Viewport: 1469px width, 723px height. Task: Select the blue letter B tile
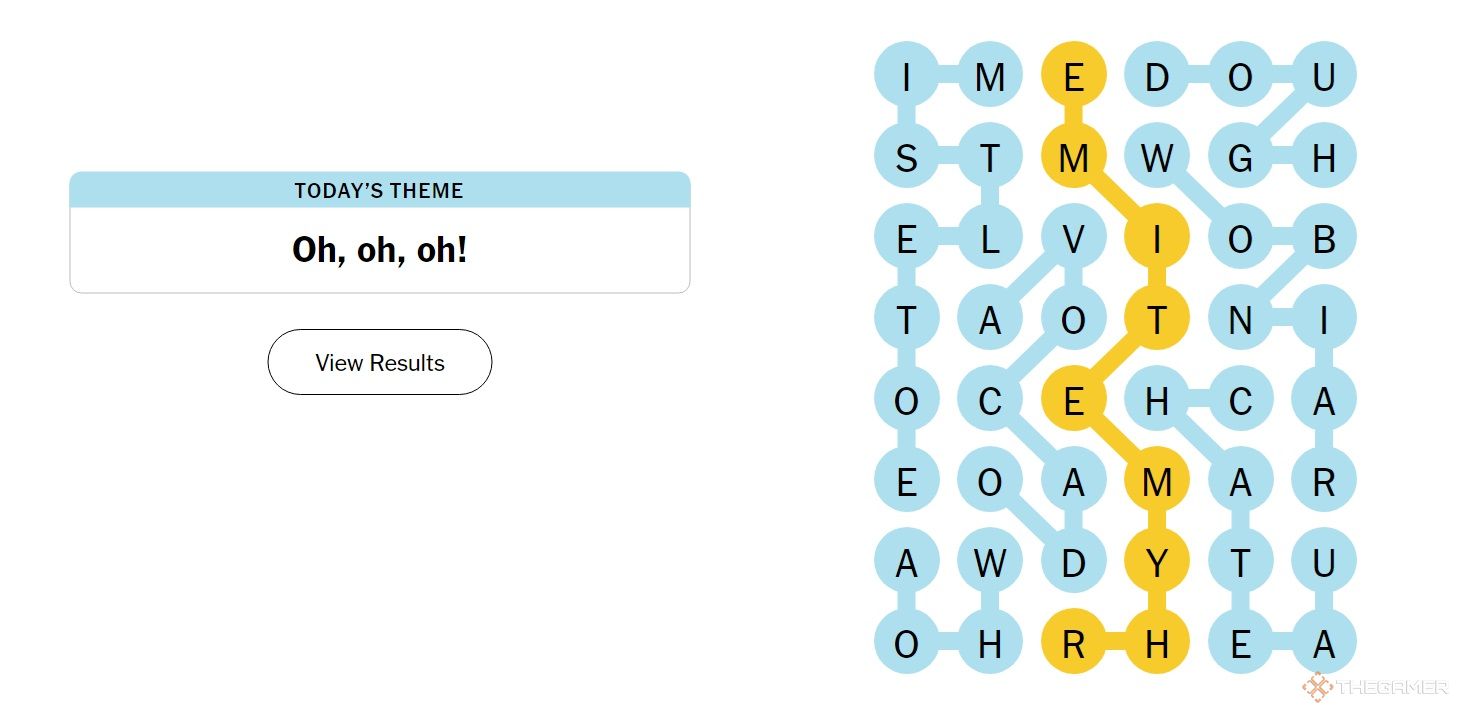(1324, 239)
